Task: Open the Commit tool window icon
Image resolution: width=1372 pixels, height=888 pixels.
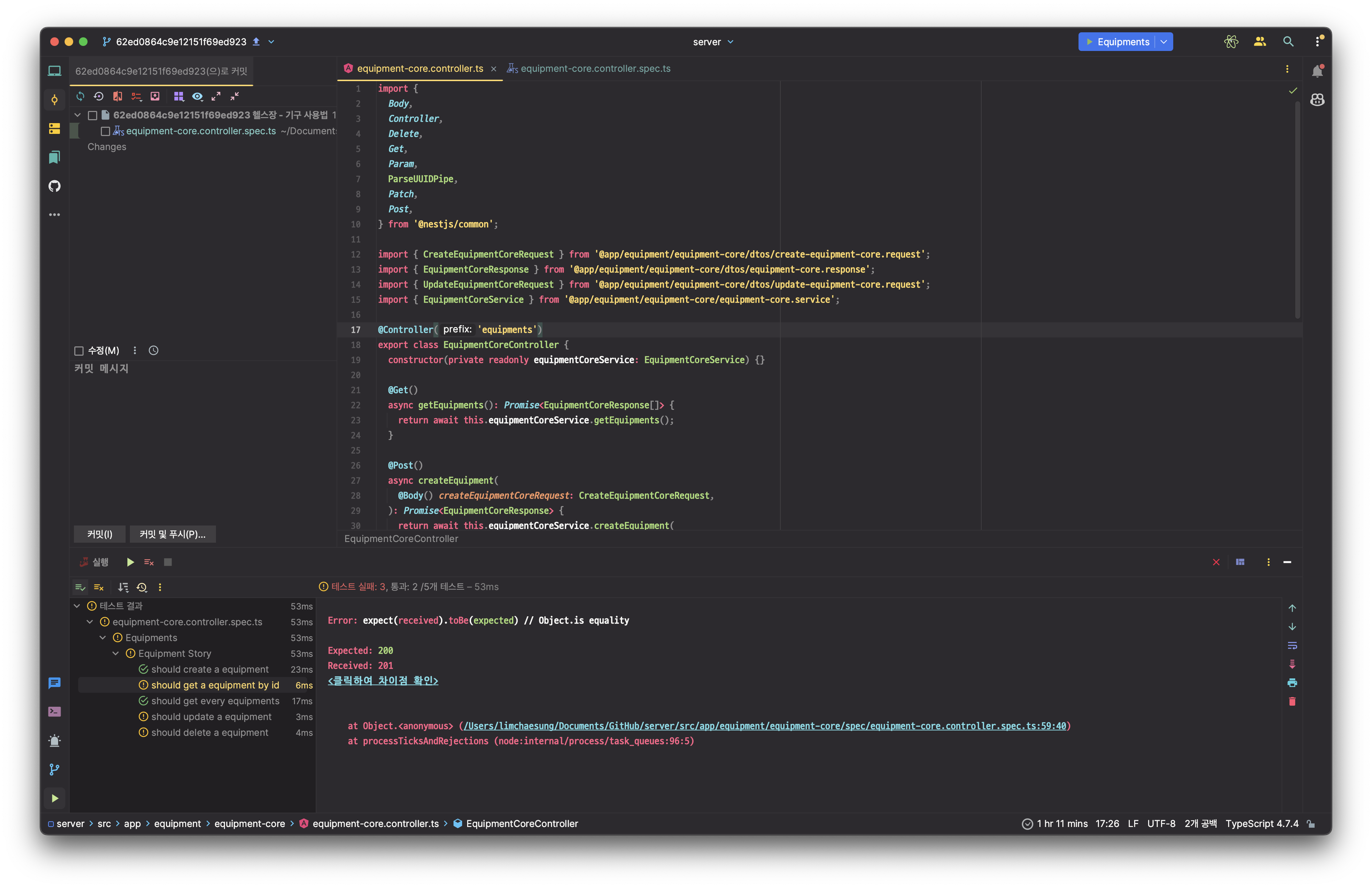Action: [x=54, y=100]
